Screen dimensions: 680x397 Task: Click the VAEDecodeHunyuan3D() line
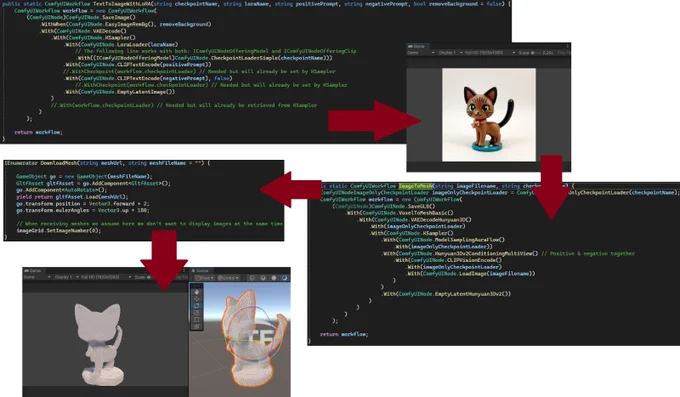pyautogui.click(x=415, y=220)
